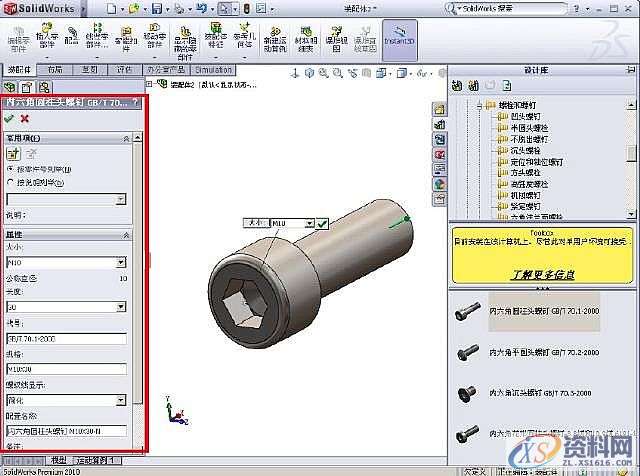Click the configuration name field (内六角圆柱头螺钉 M10X30-N)
This screenshot has height=476, width=640.
67,431
